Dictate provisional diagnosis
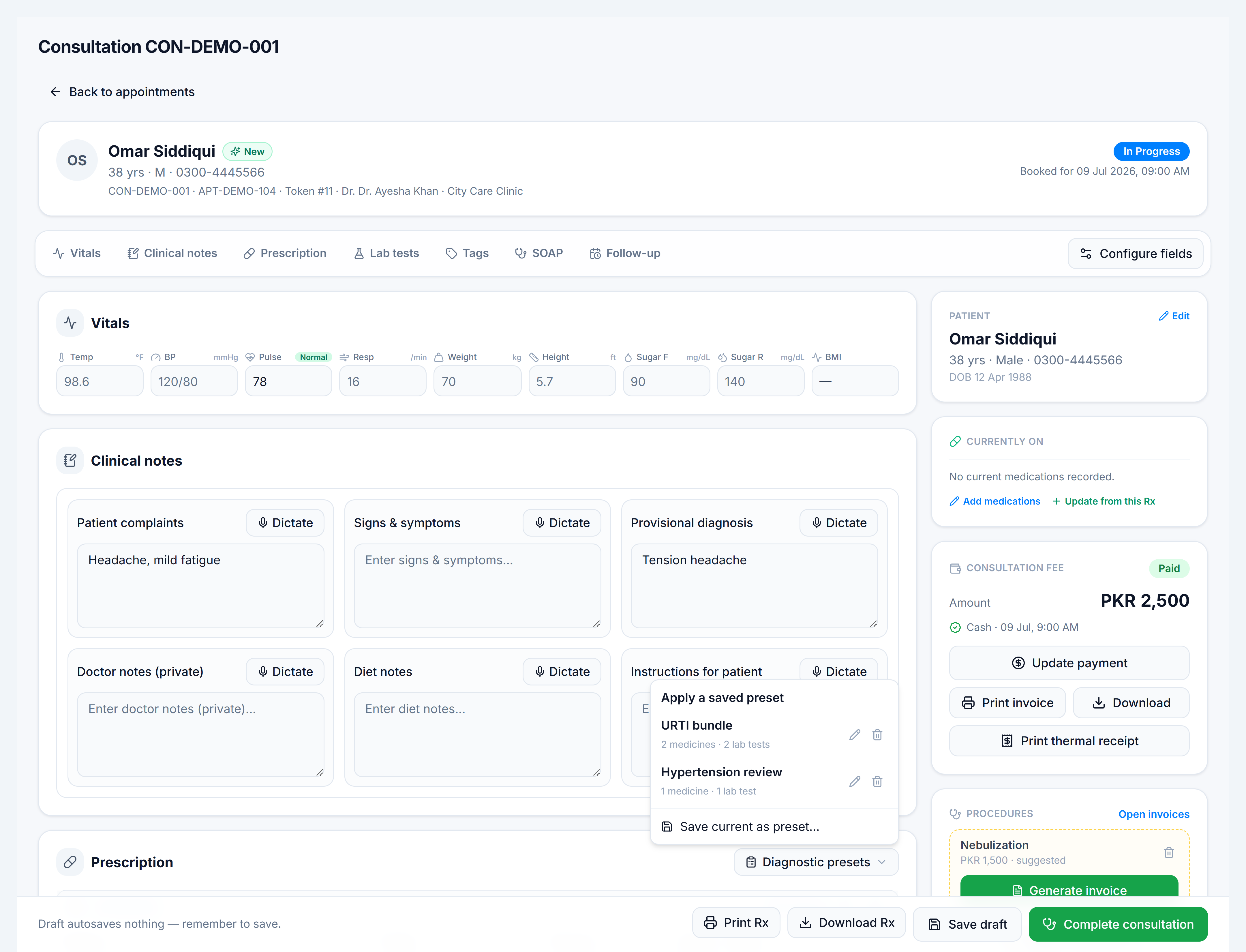Image resolution: width=1246 pixels, height=952 pixels. (839, 522)
